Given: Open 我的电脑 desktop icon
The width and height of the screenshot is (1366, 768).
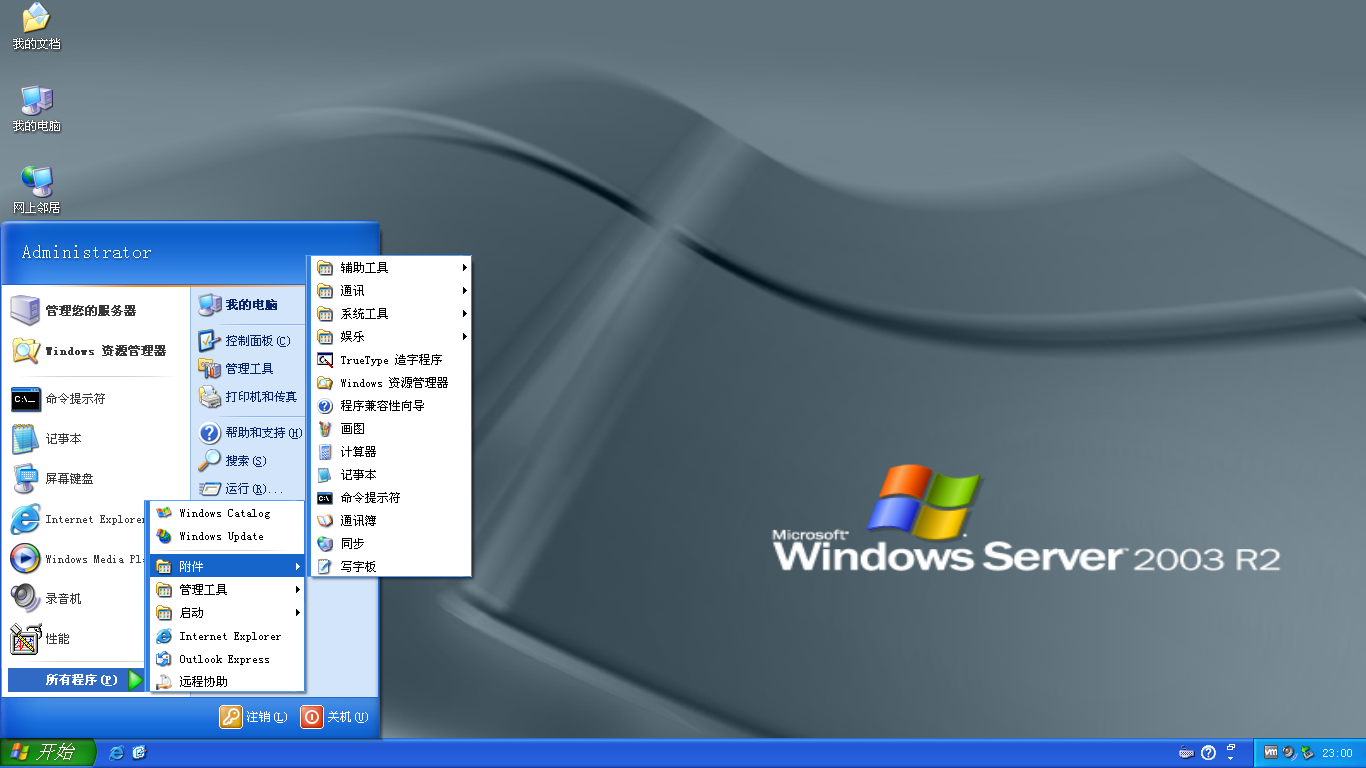Looking at the screenshot, I should [x=38, y=108].
